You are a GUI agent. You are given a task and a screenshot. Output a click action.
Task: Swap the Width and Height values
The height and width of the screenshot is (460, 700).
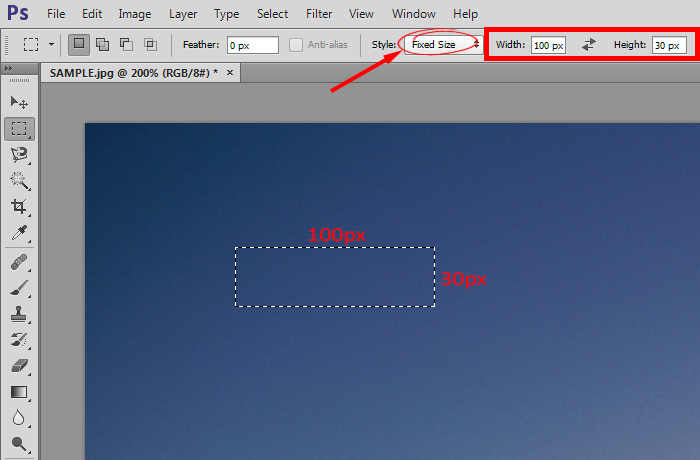[589, 45]
